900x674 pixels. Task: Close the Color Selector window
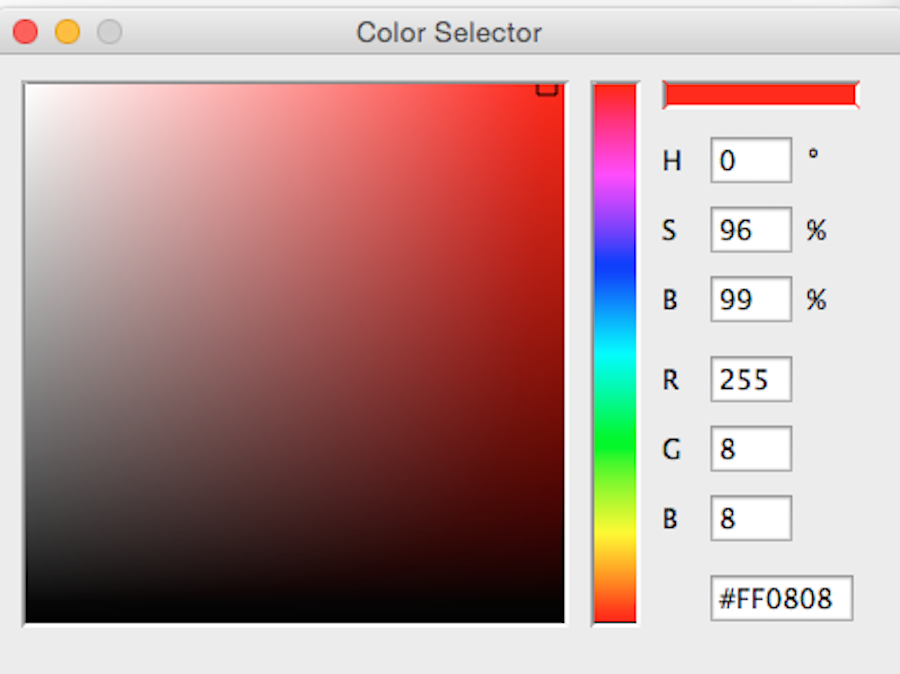(25, 32)
